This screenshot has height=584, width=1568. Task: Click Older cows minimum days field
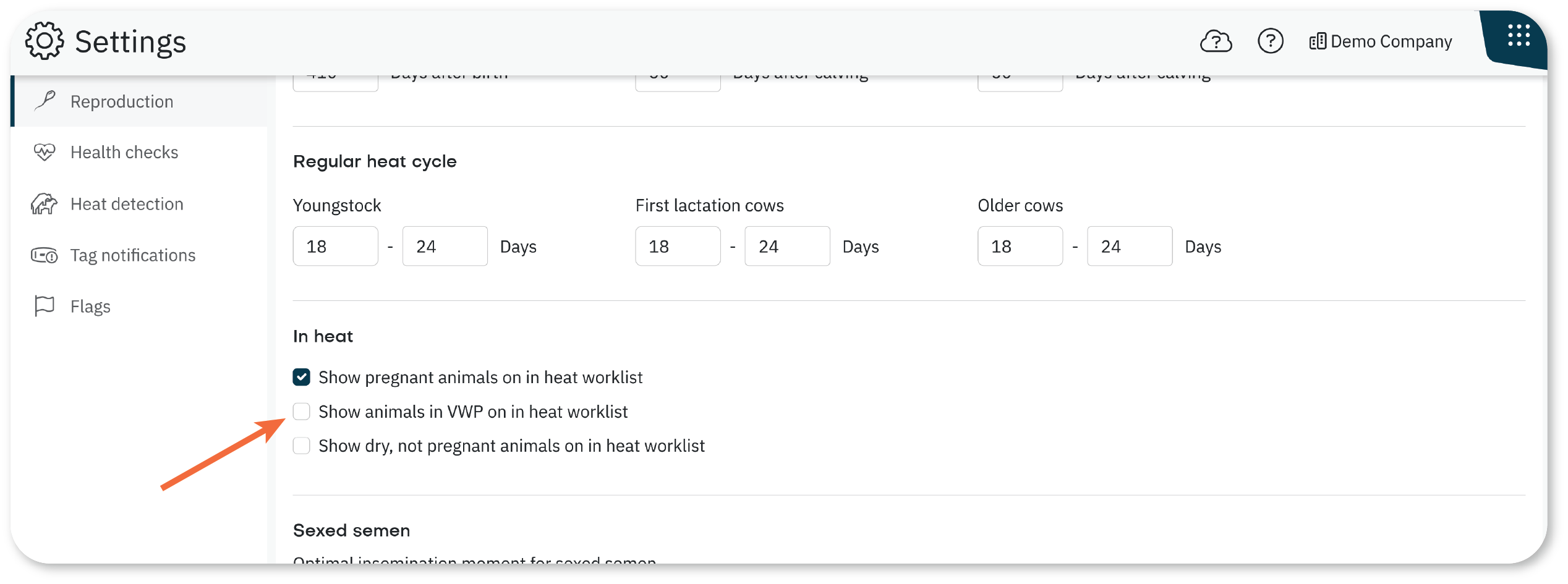coord(1020,247)
